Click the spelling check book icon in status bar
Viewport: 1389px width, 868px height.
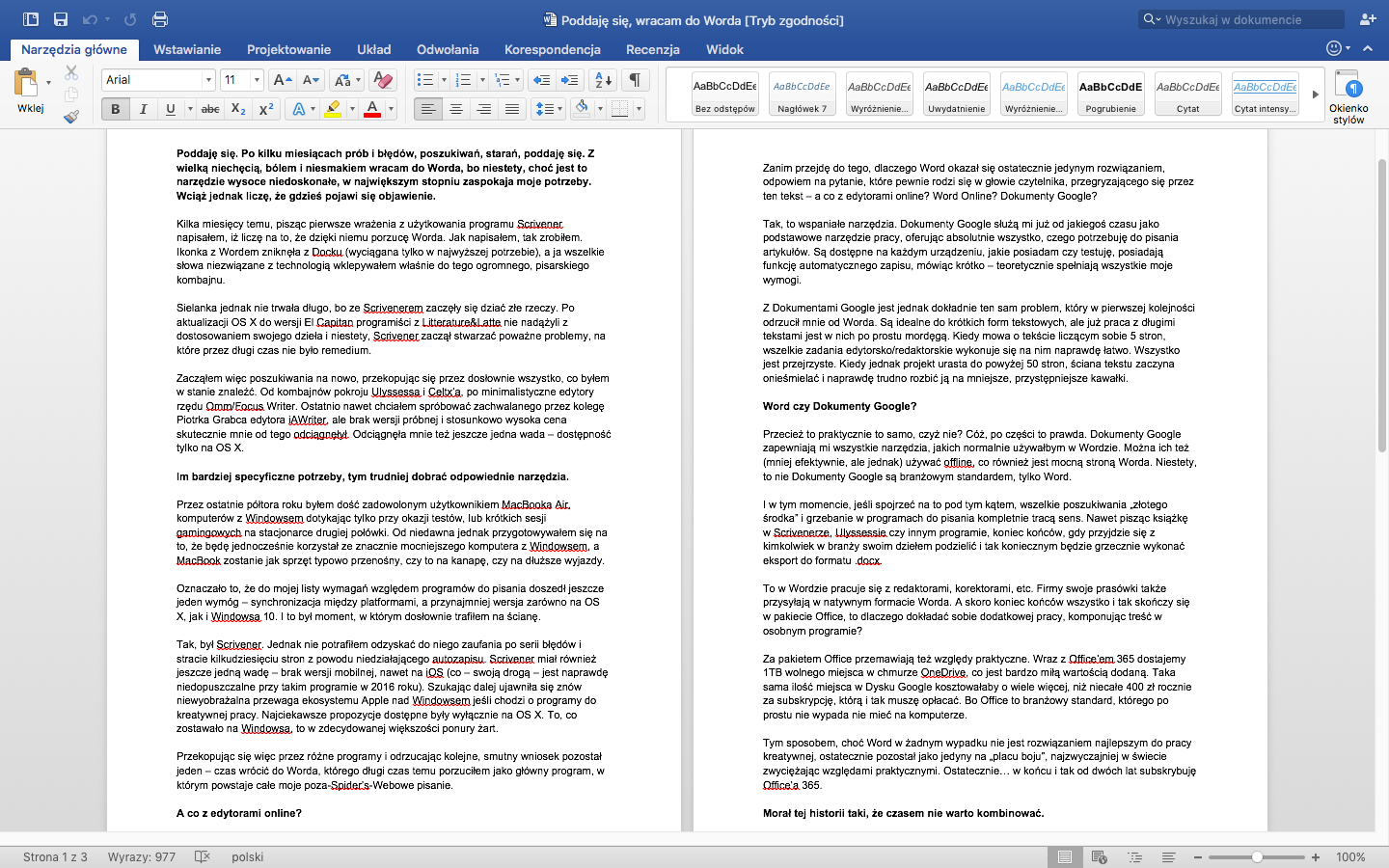[203, 856]
